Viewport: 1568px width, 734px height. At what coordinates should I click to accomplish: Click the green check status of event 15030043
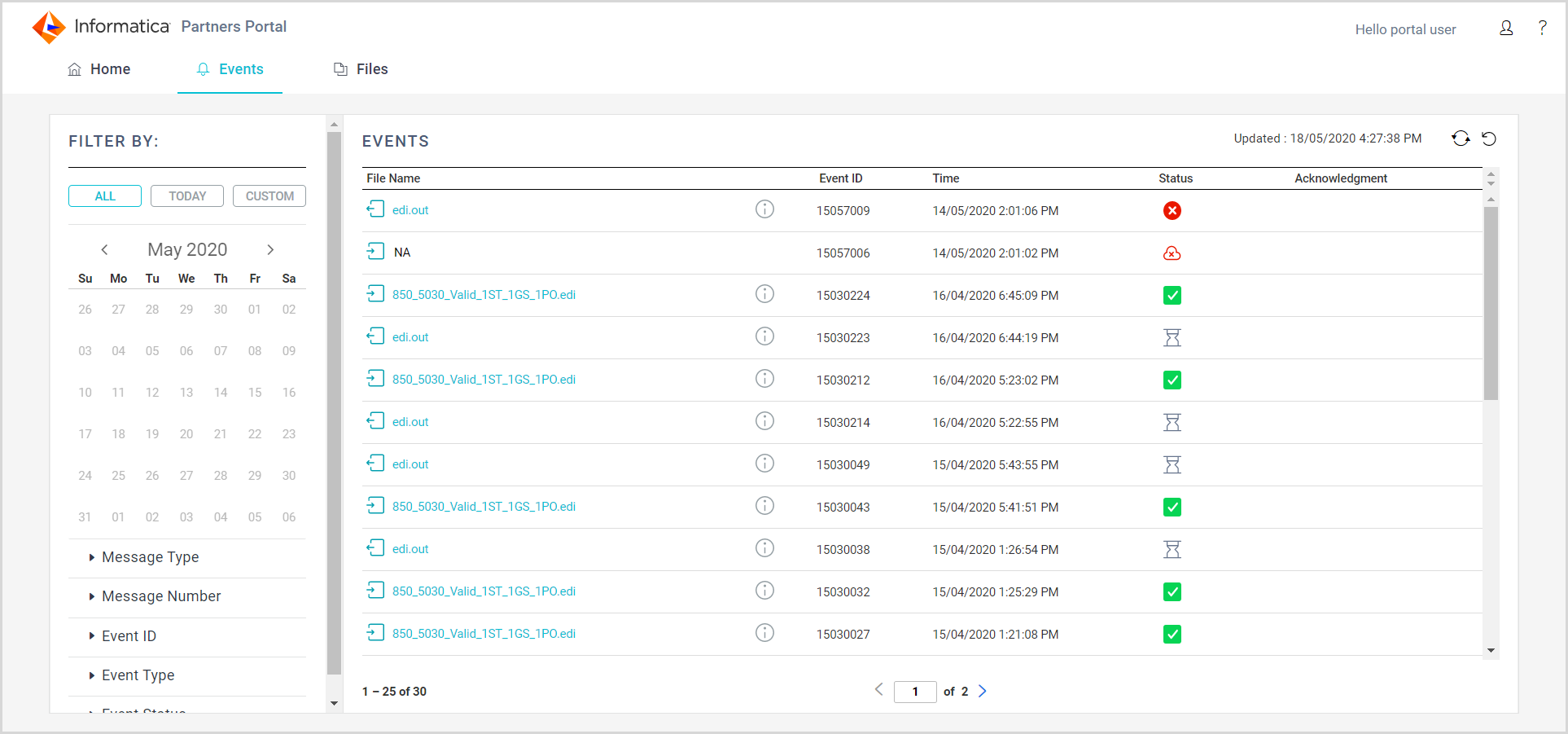1172,508
